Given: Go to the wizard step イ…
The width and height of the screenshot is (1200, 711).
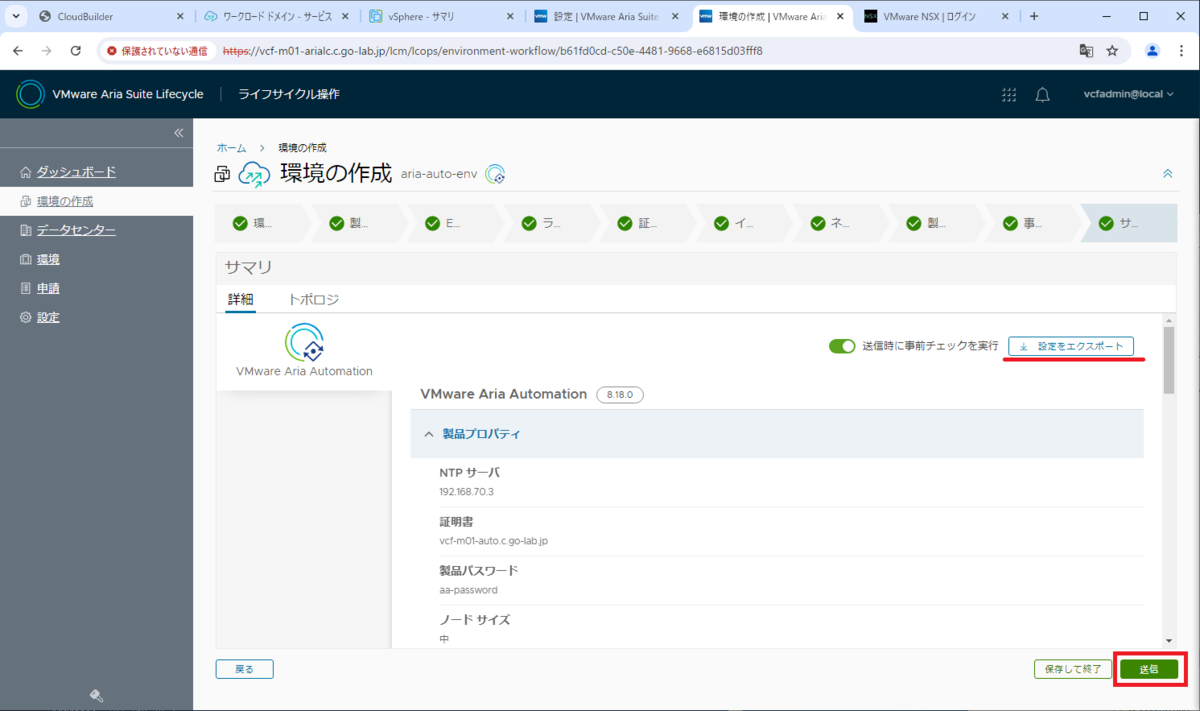Looking at the screenshot, I should click(x=743, y=223).
